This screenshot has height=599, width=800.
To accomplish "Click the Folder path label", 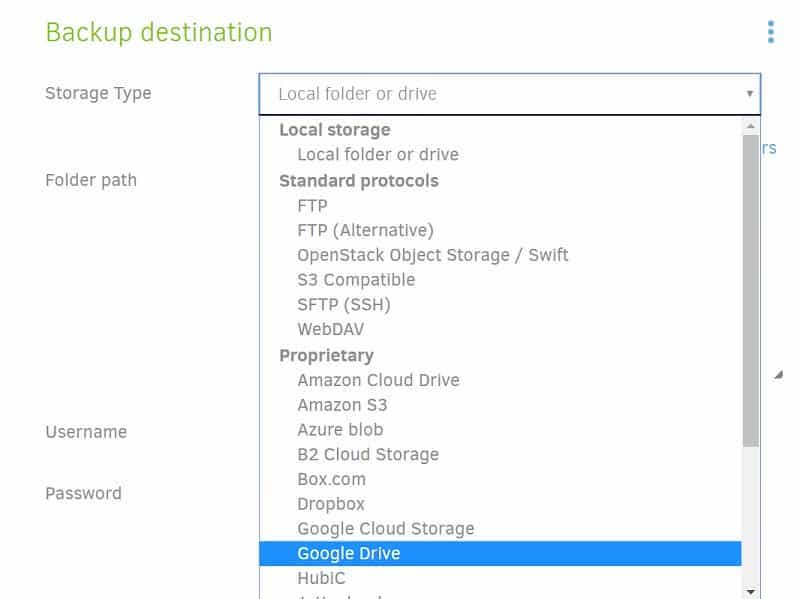I will click(x=91, y=180).
